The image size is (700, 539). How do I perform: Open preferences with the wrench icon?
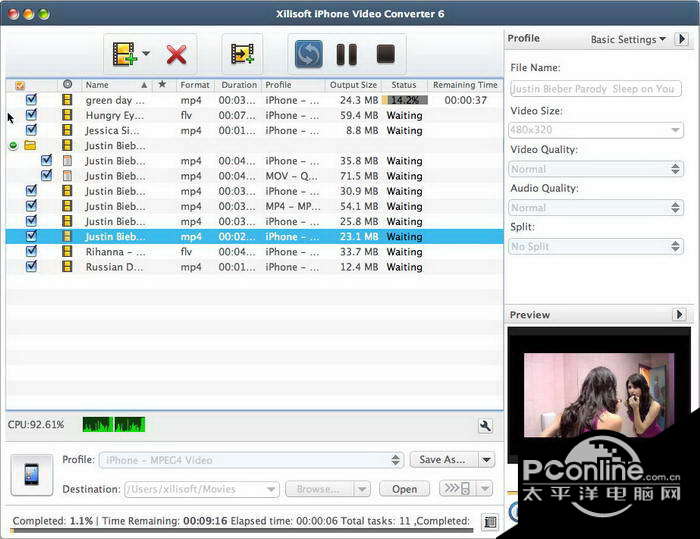[x=485, y=426]
